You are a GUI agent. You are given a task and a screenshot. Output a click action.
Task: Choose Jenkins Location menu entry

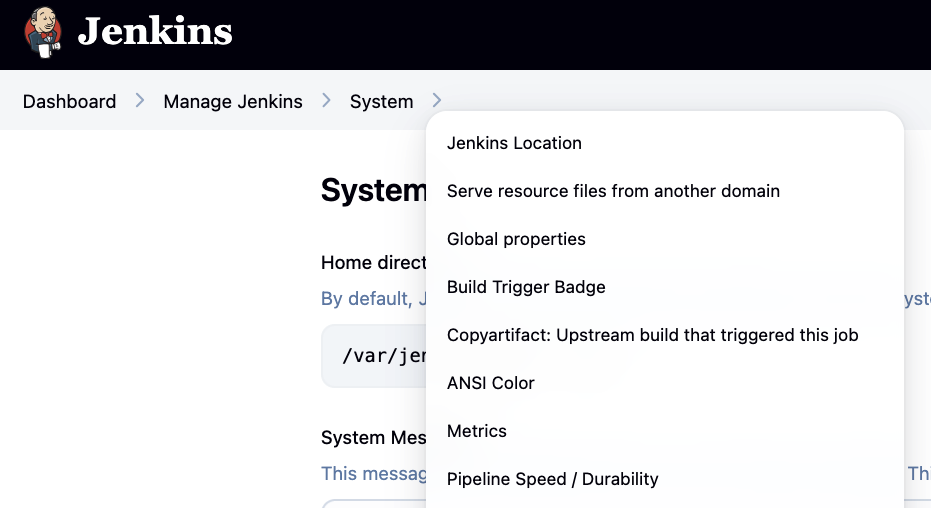pyautogui.click(x=665, y=143)
